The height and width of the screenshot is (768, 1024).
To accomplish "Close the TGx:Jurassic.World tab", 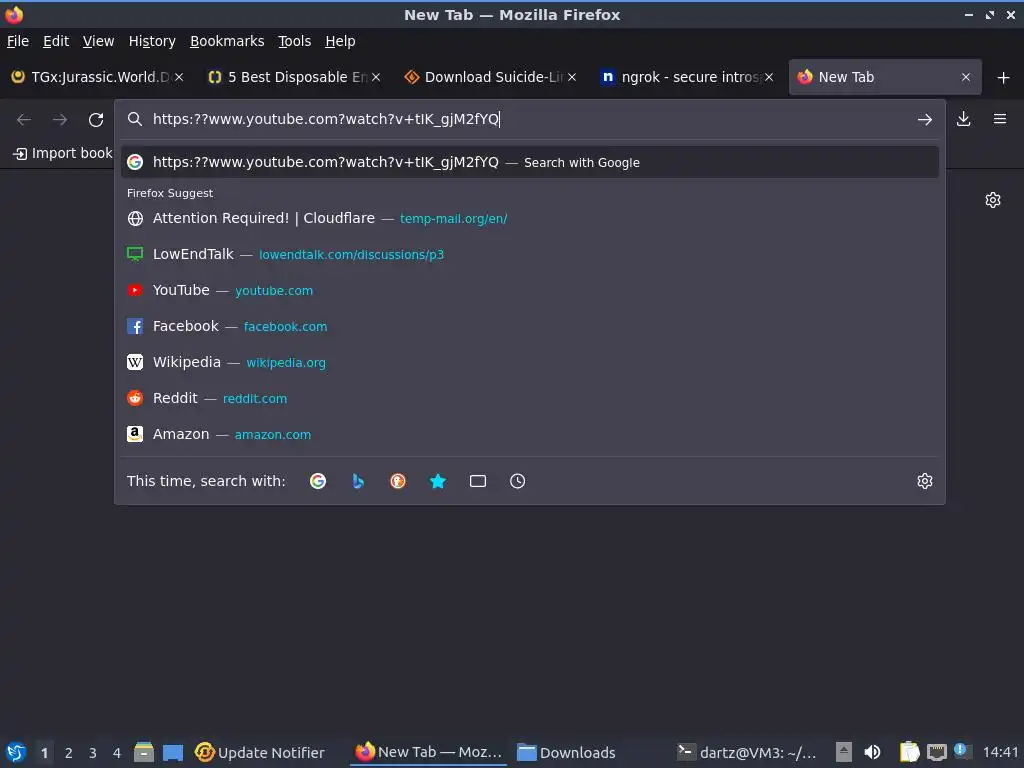I will pyautogui.click(x=179, y=77).
